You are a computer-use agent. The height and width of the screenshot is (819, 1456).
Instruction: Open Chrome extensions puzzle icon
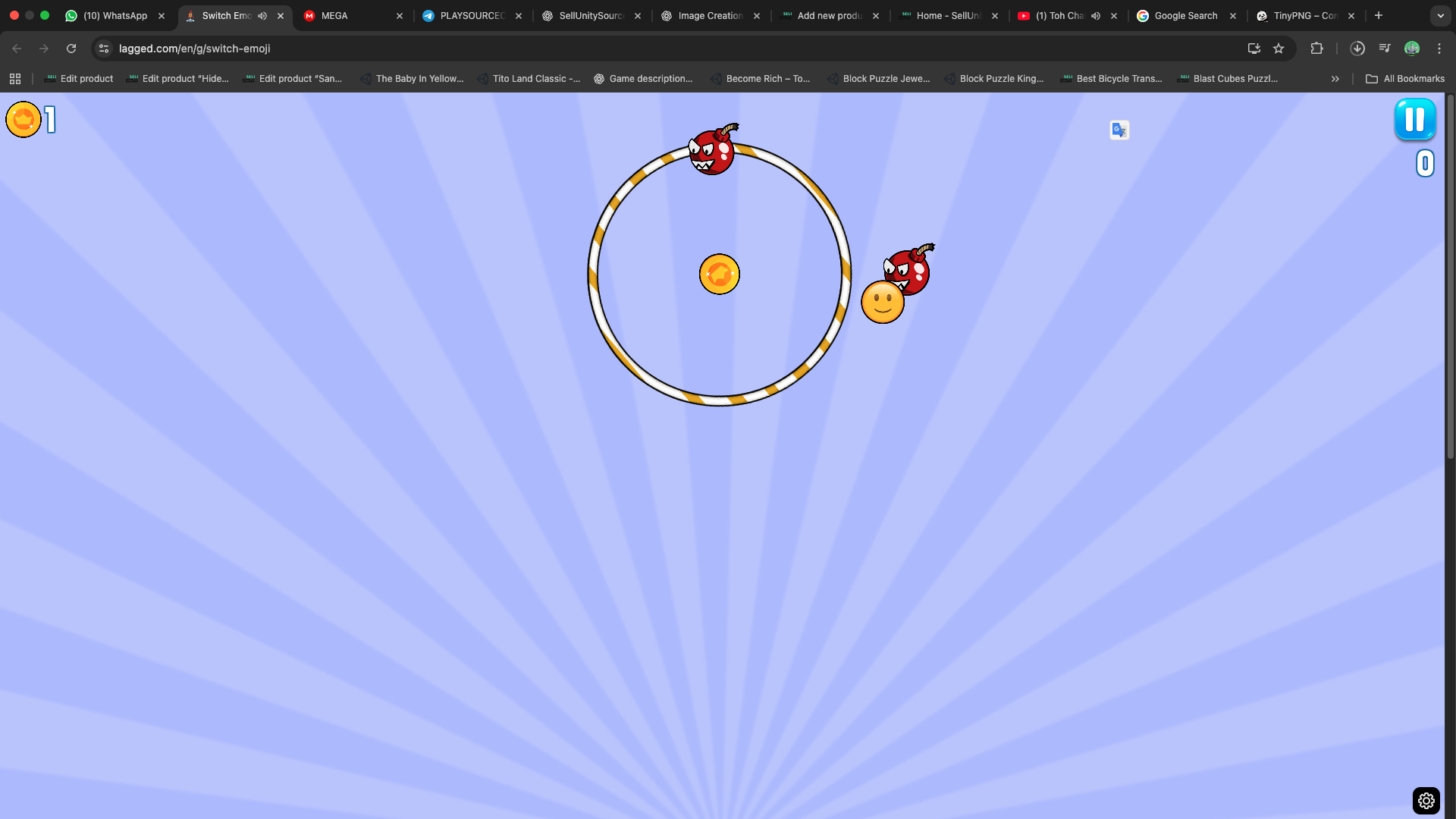tap(1316, 49)
